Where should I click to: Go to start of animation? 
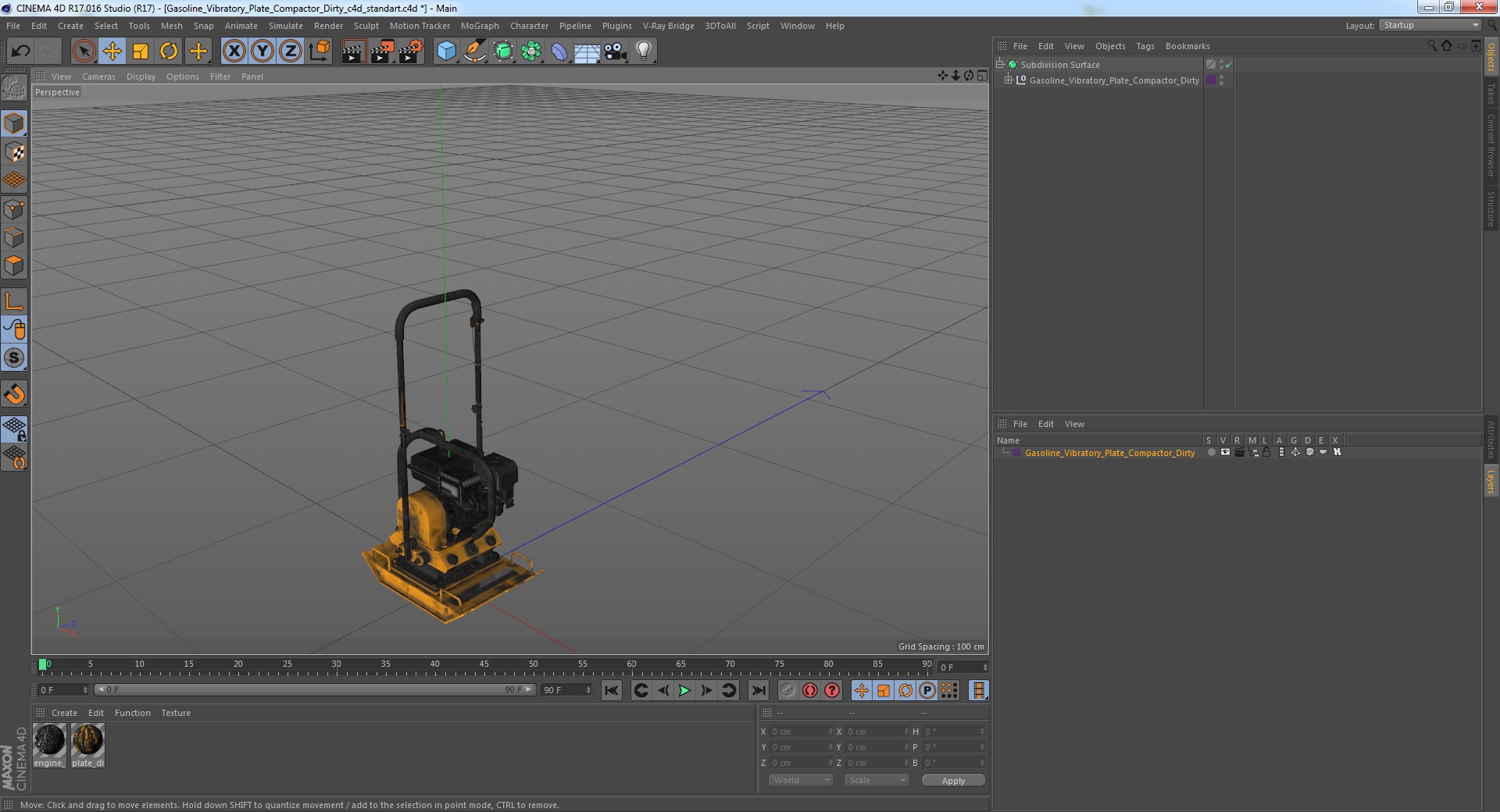[x=612, y=690]
